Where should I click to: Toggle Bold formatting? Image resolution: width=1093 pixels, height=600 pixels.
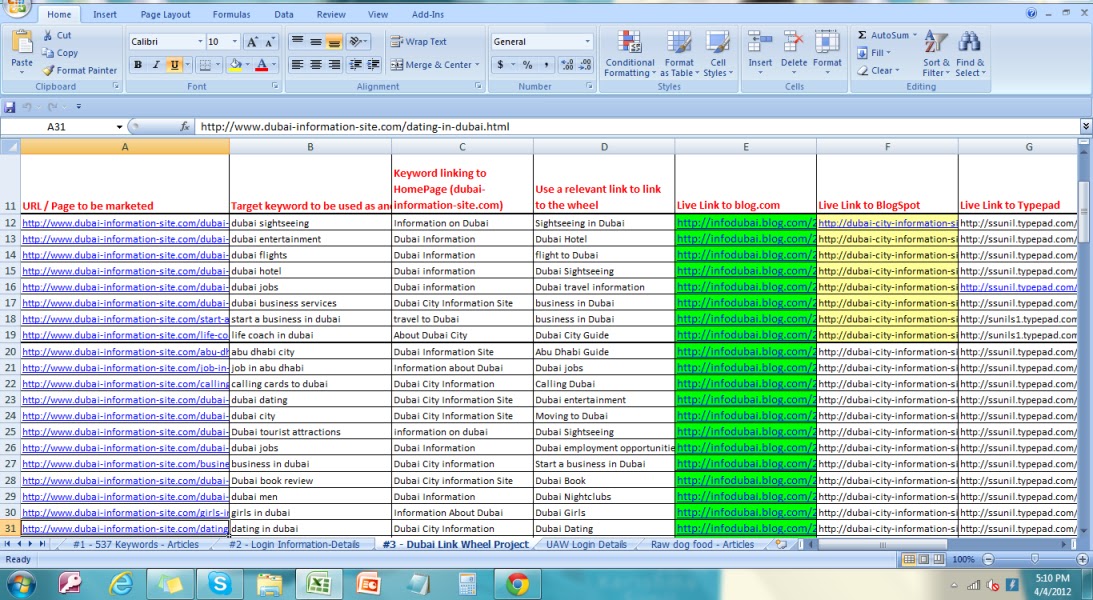pos(137,64)
